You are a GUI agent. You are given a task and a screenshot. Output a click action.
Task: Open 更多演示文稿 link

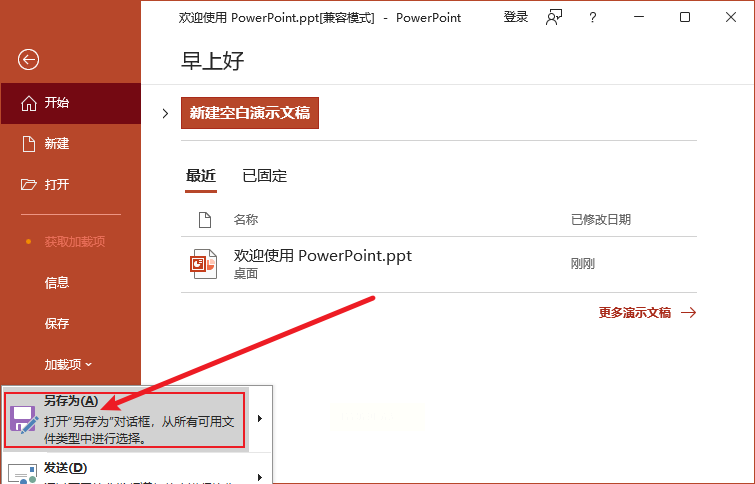(x=647, y=313)
